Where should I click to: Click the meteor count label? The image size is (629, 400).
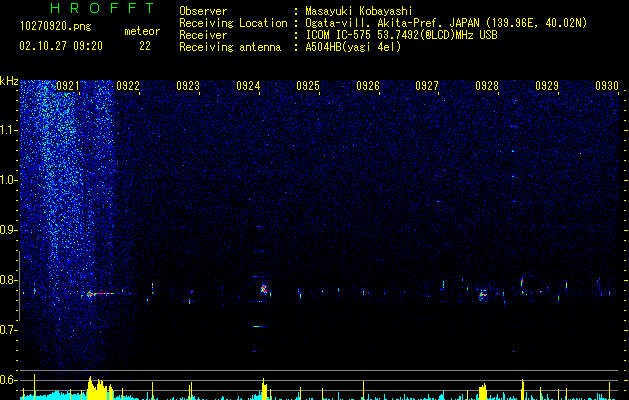point(142,31)
